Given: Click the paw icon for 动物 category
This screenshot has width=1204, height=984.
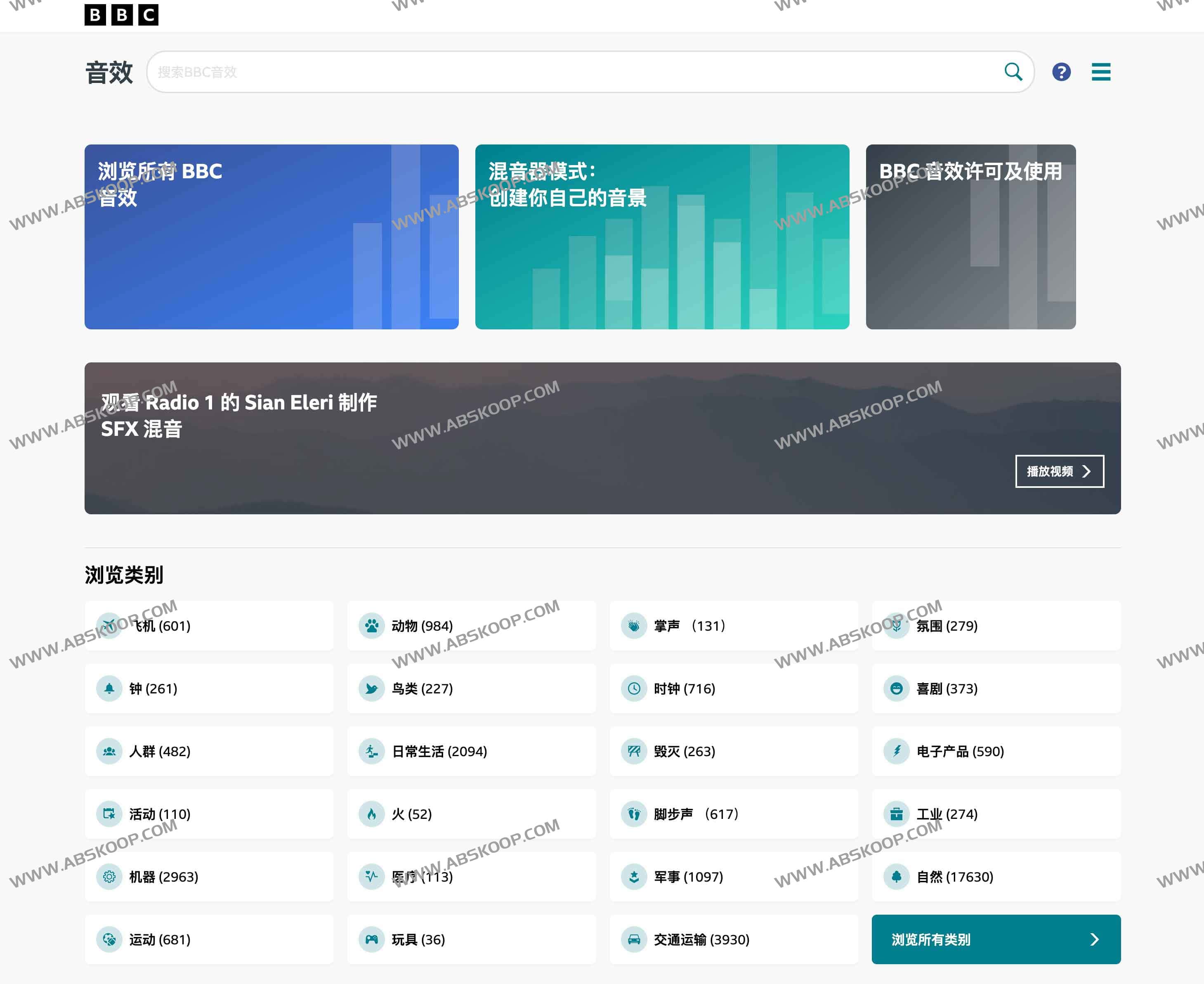Looking at the screenshot, I should tap(372, 626).
